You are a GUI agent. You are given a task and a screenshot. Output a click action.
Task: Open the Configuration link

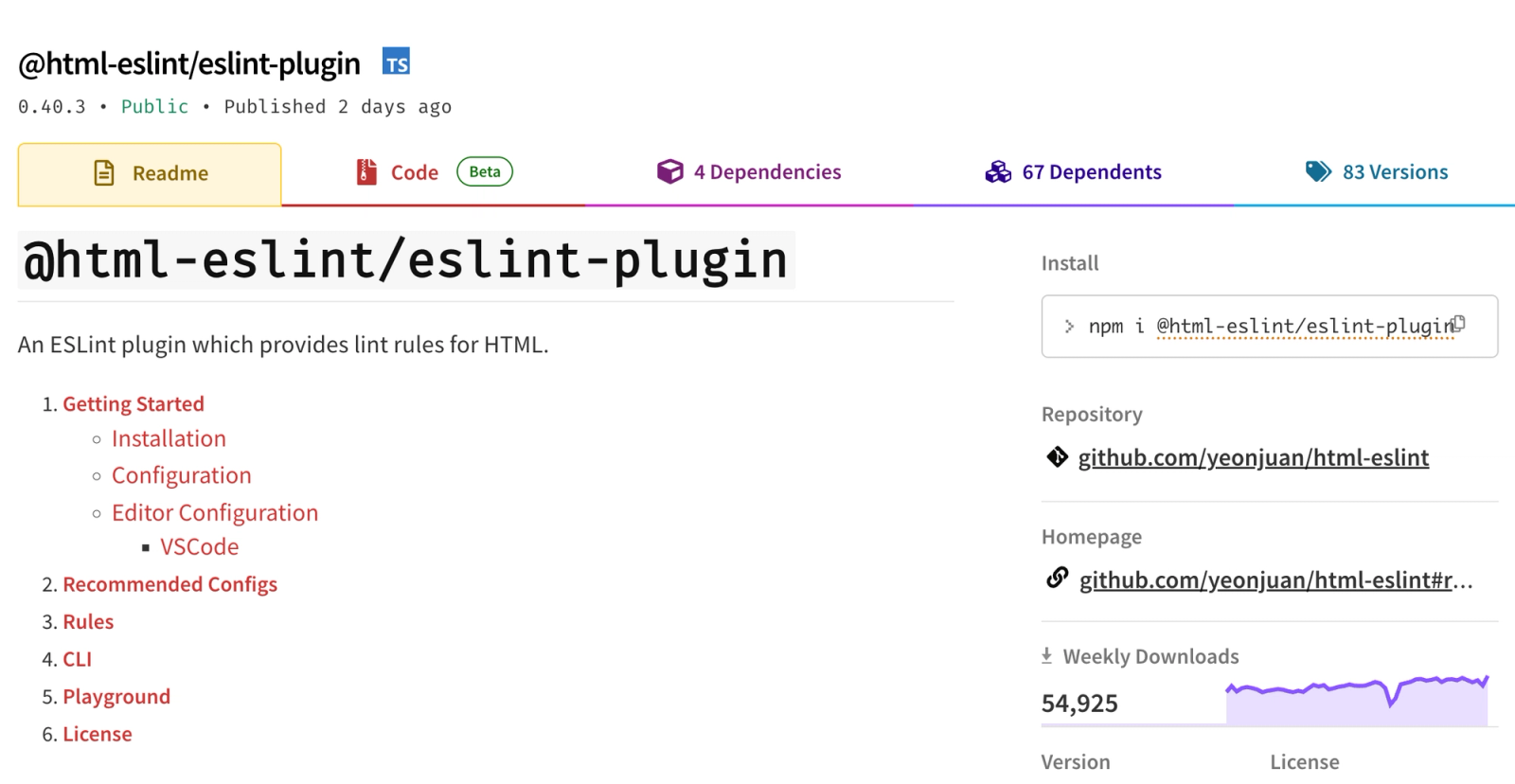click(x=182, y=475)
